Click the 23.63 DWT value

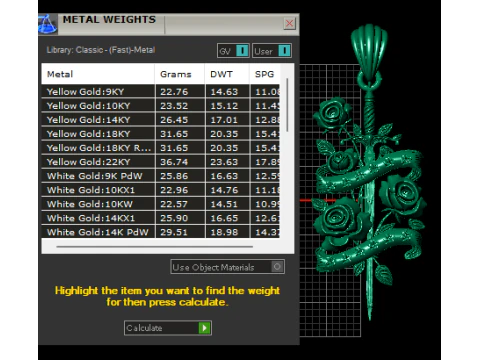[x=224, y=162]
